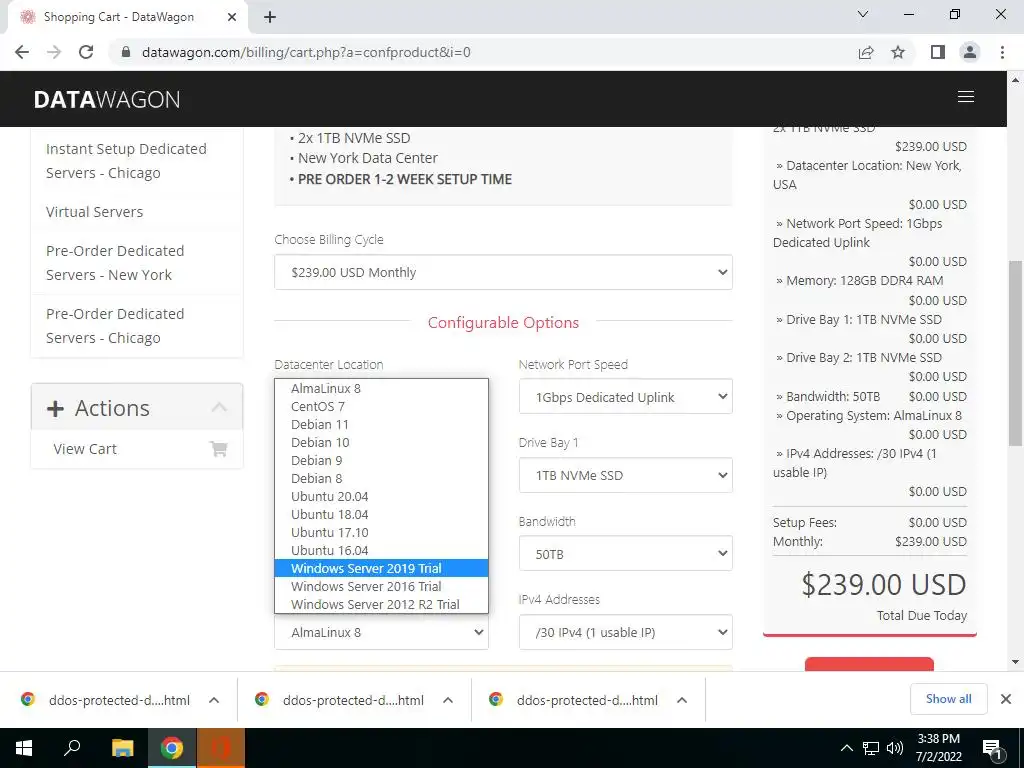Open network status in the system tray
Screen dimensions: 1024x768
point(871,748)
